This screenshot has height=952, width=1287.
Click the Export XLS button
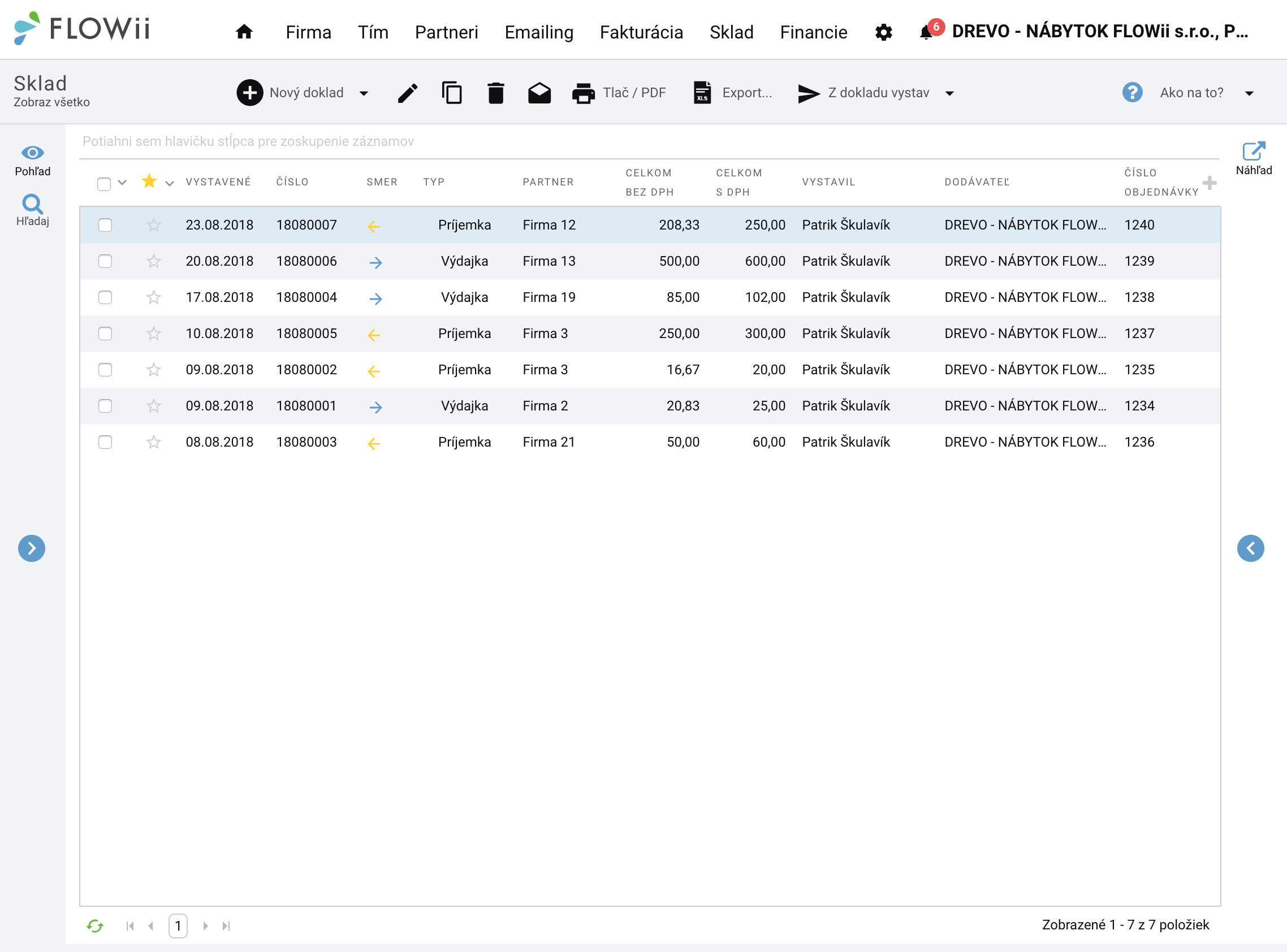point(732,93)
